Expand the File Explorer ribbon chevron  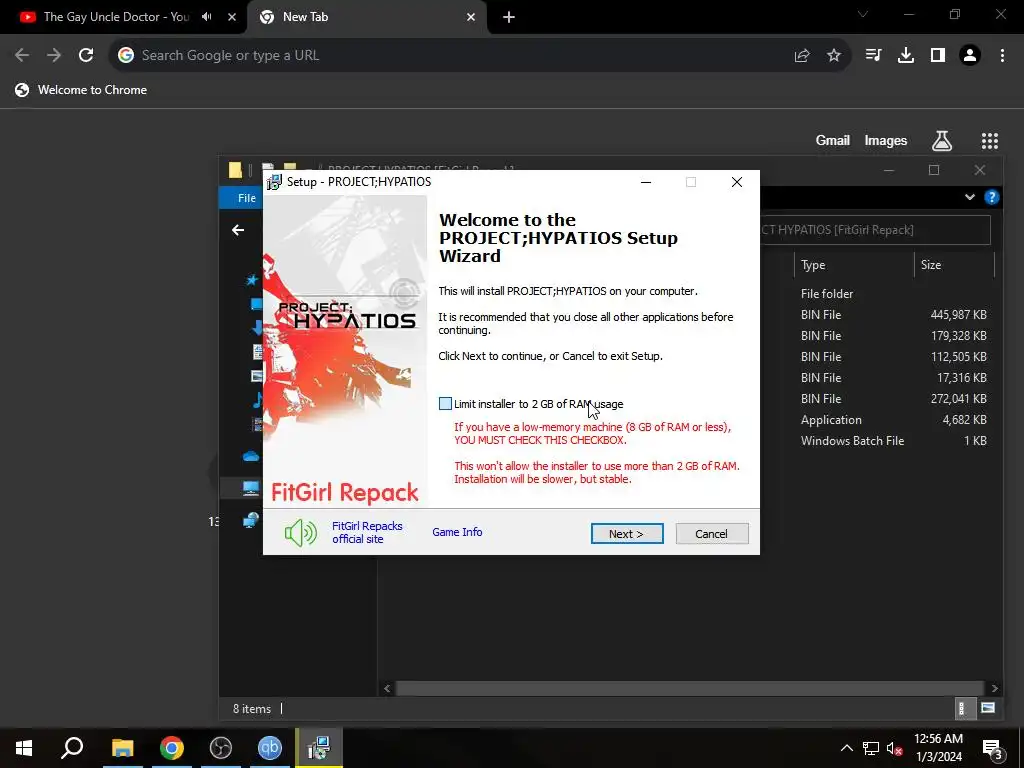coord(970,197)
